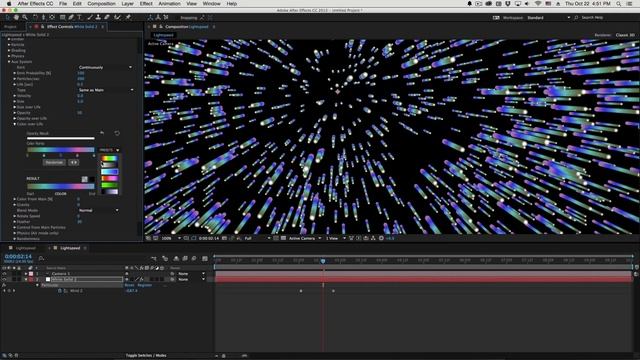The width and height of the screenshot is (640, 360).
Task: Click the Randomize color ramp button
Action: coord(54,162)
